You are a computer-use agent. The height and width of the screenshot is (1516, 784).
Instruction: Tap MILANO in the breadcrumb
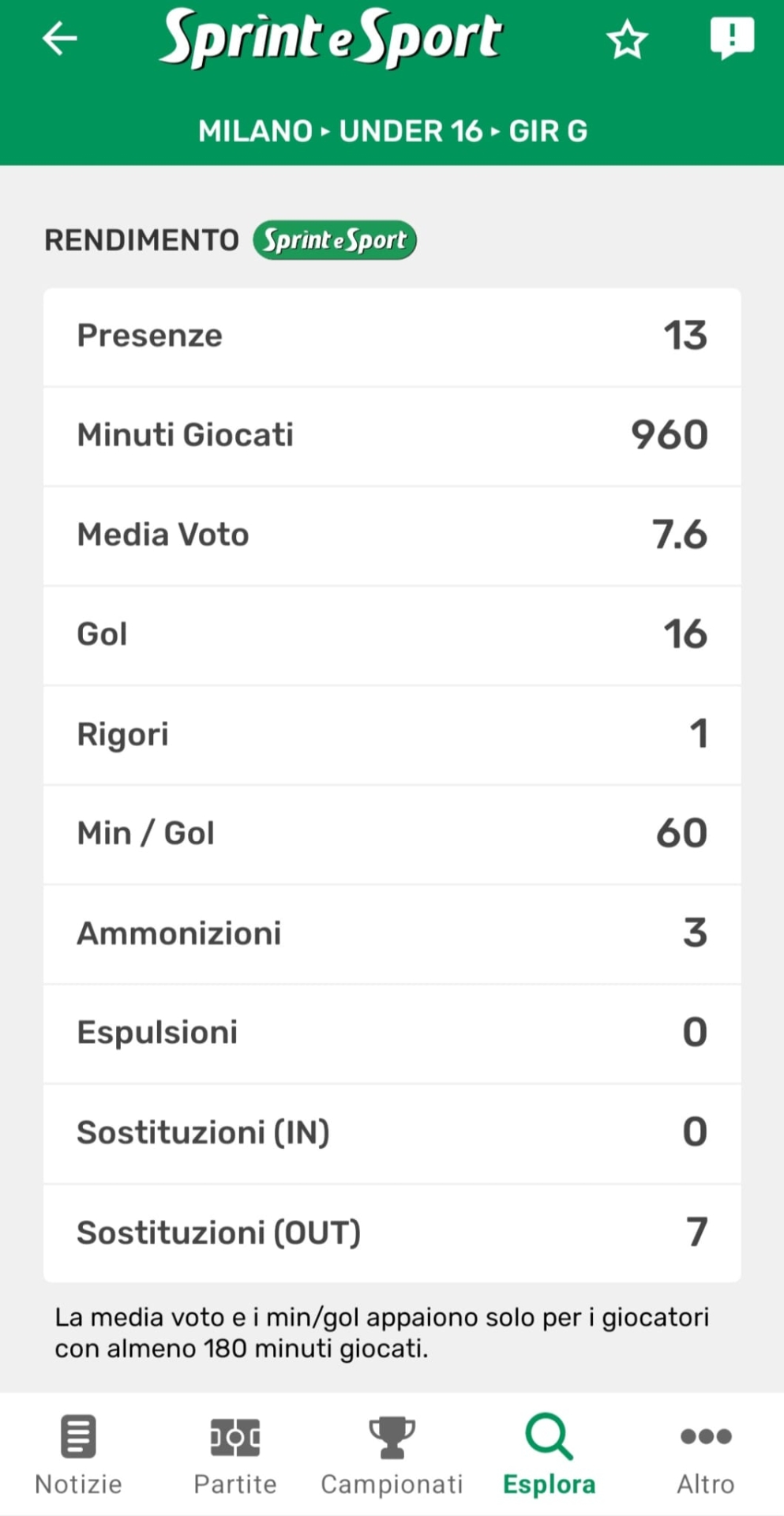(255, 131)
